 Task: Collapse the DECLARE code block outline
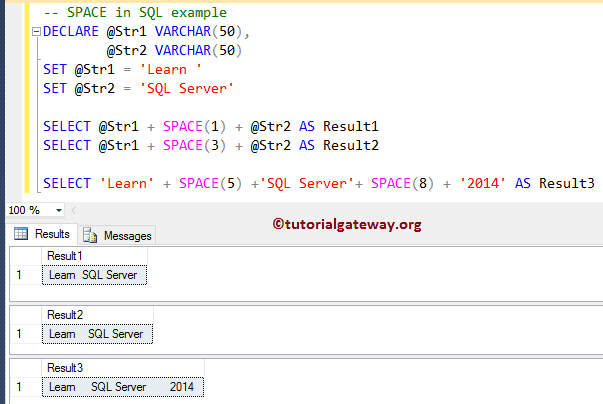37,32
